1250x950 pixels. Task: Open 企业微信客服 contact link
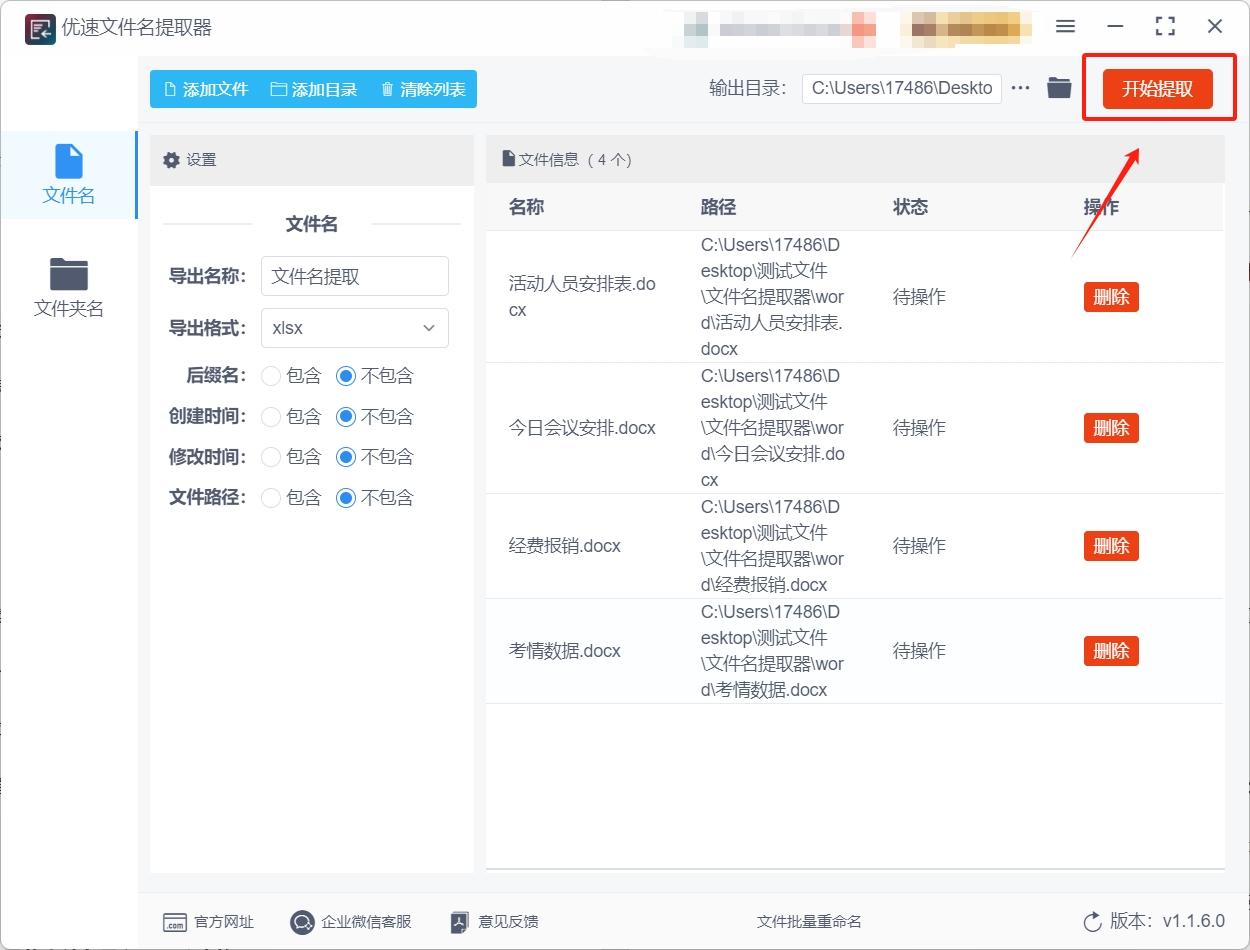pyautogui.click(x=350, y=922)
